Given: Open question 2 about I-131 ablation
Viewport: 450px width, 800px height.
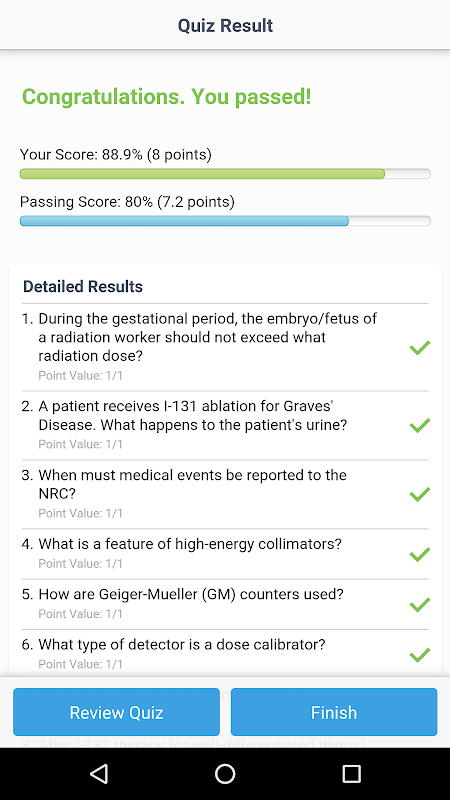Looking at the screenshot, I should 225,425.
